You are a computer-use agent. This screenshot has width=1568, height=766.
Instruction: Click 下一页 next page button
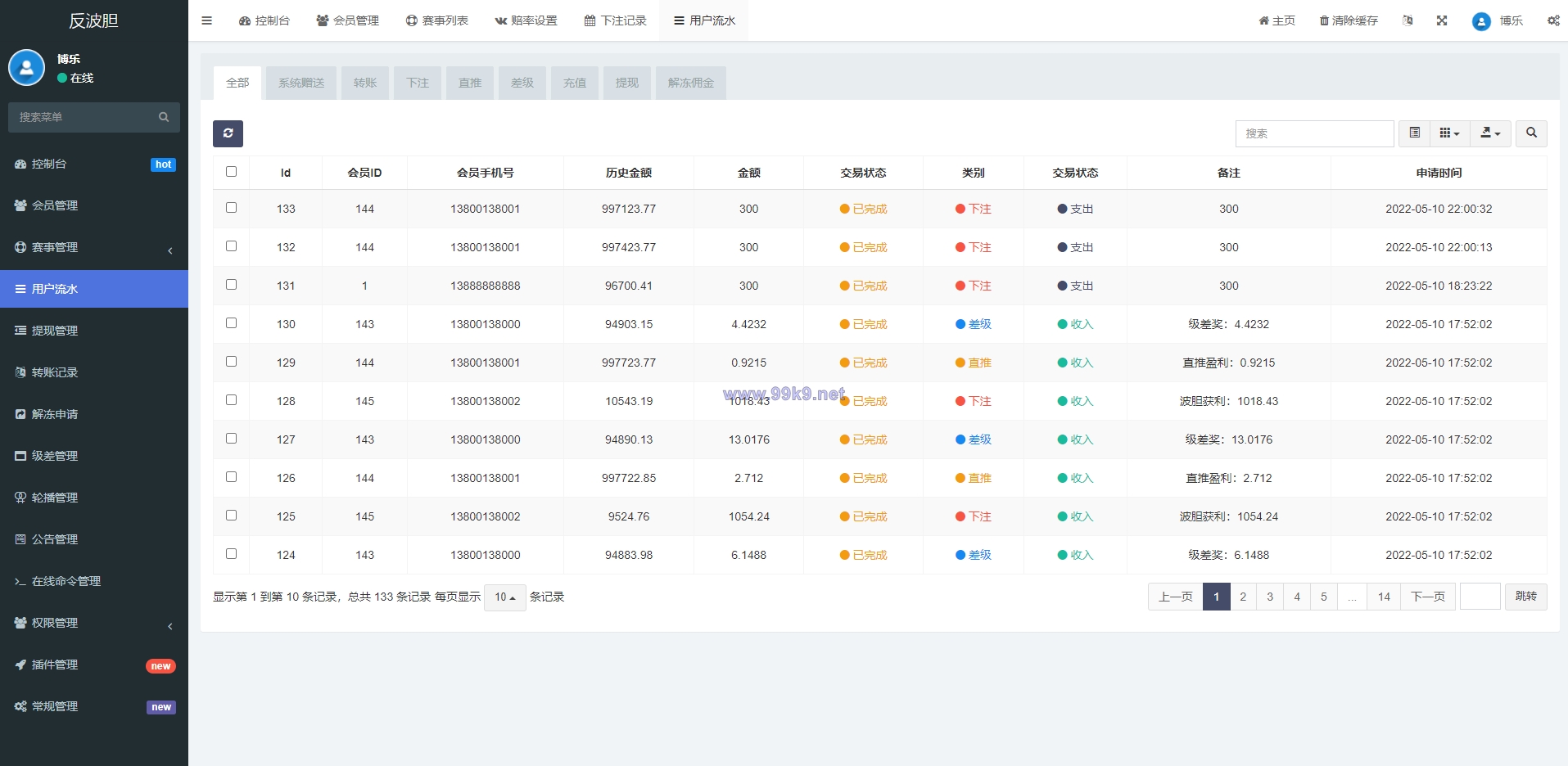coord(1428,597)
